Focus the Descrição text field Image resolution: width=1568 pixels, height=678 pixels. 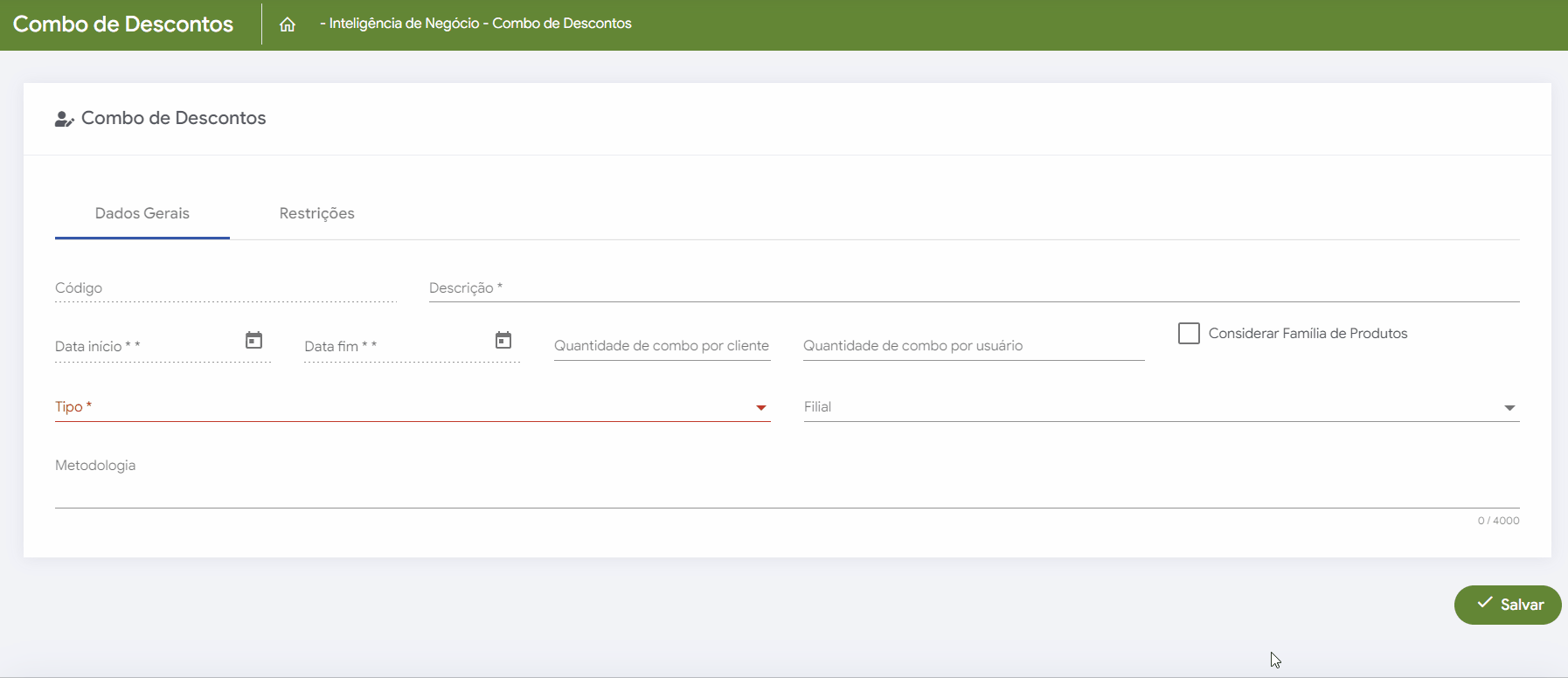pos(974,289)
